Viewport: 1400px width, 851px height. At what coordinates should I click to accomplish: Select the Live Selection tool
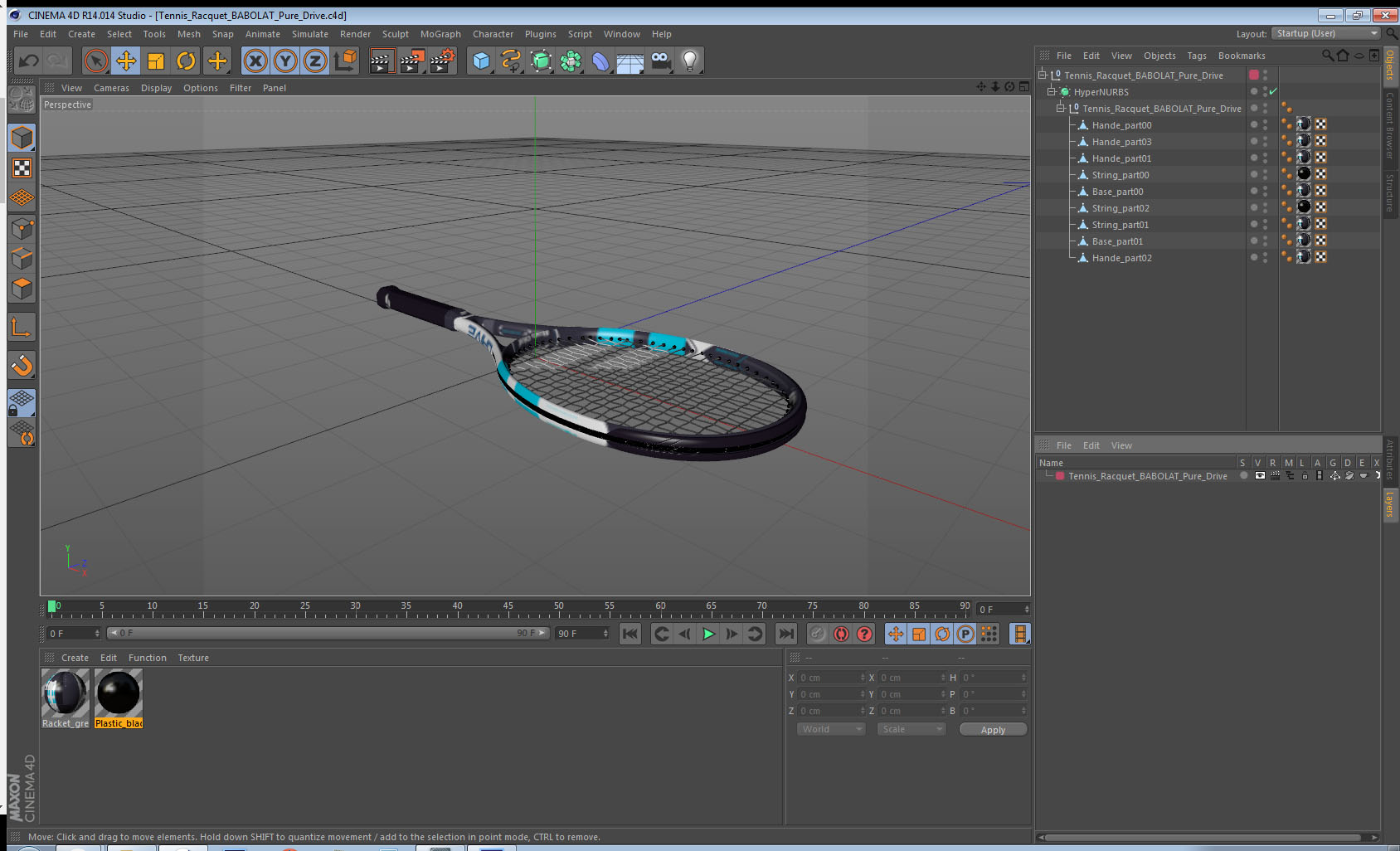[x=96, y=61]
